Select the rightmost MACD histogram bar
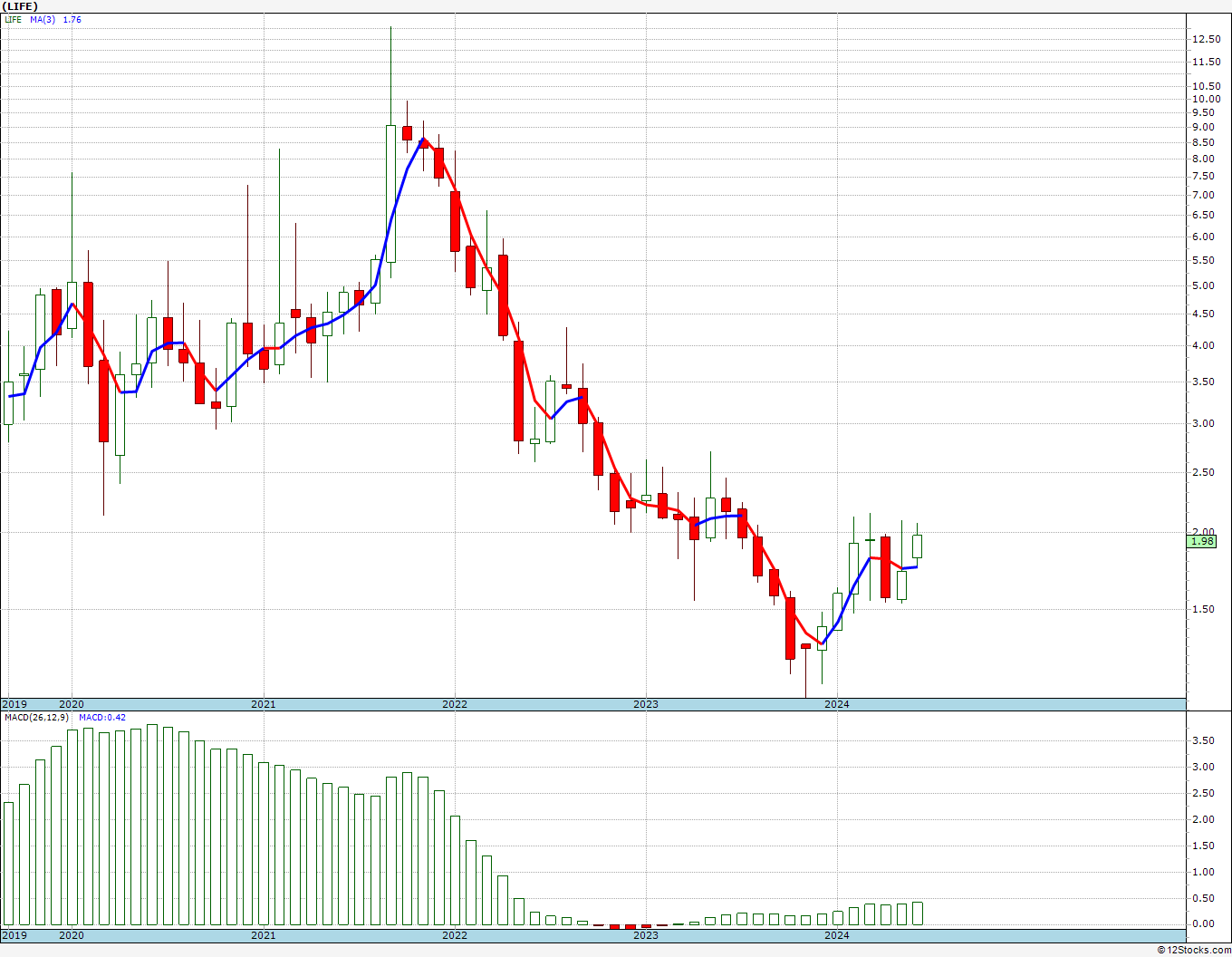Screen dimensions: 1232x957 click(917, 913)
